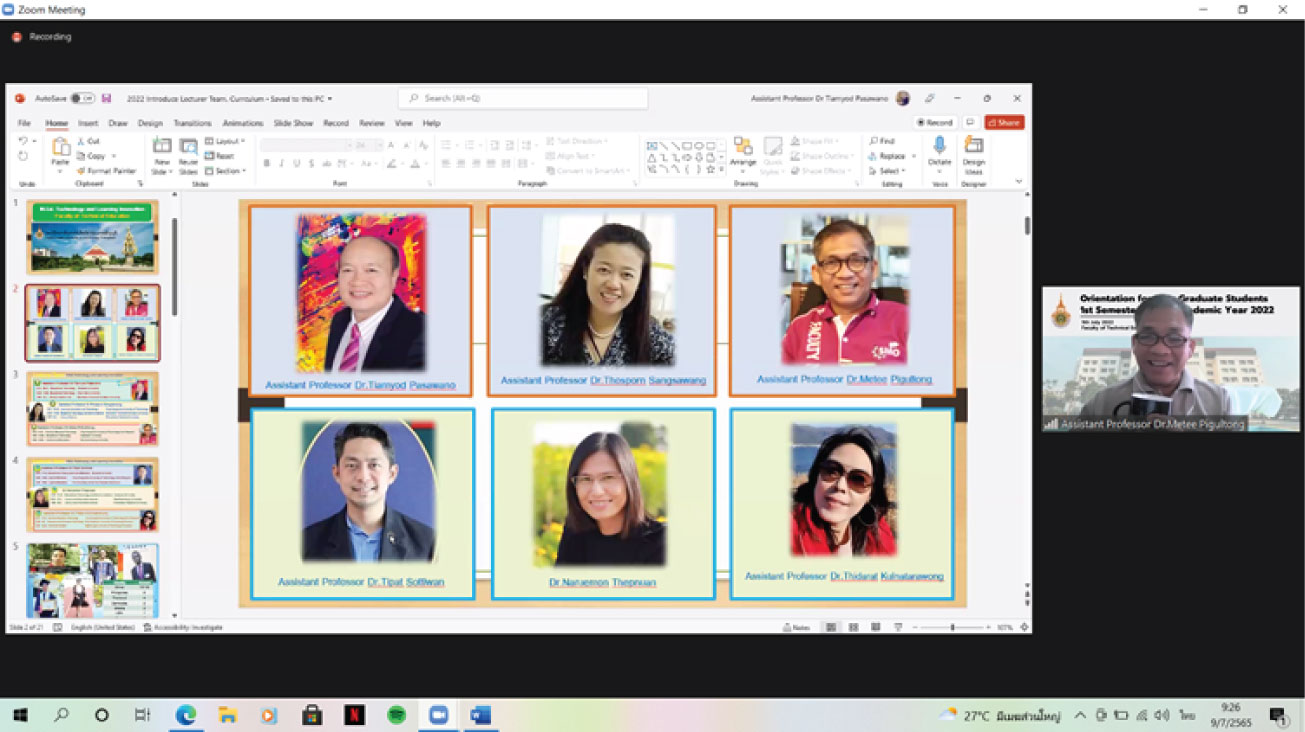Viewport: 1305px width, 732px height.
Task: Toggle Italic formatting
Action: pyautogui.click(x=282, y=163)
